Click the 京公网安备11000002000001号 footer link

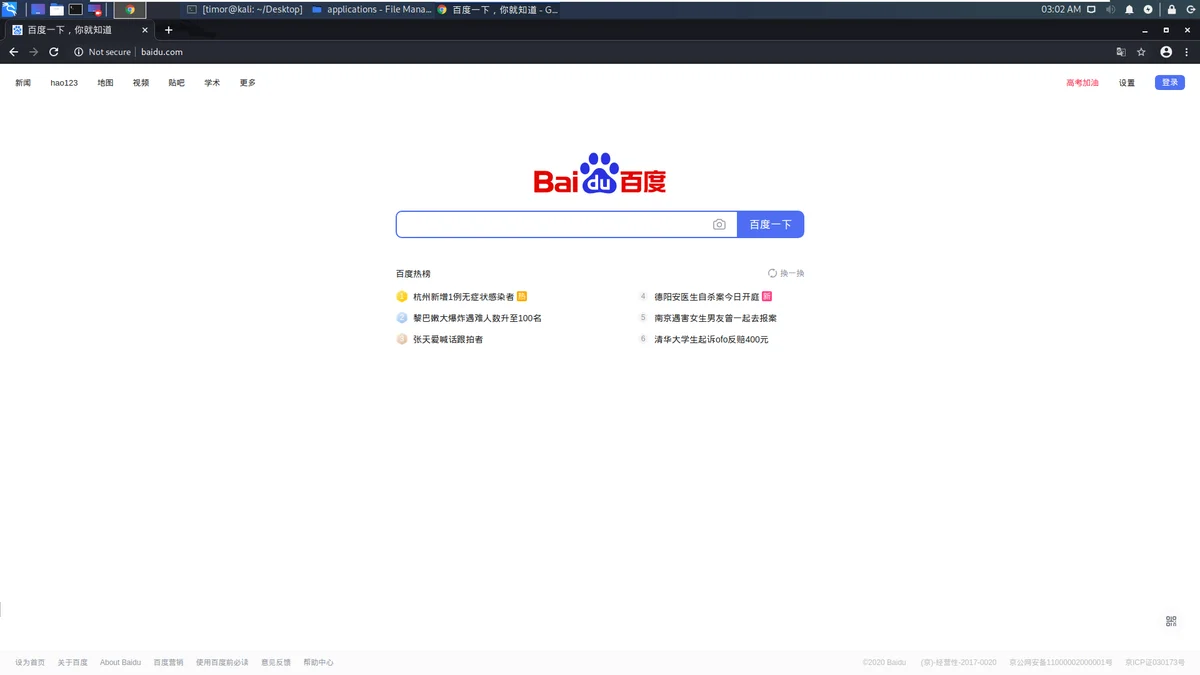pyautogui.click(x=1061, y=662)
